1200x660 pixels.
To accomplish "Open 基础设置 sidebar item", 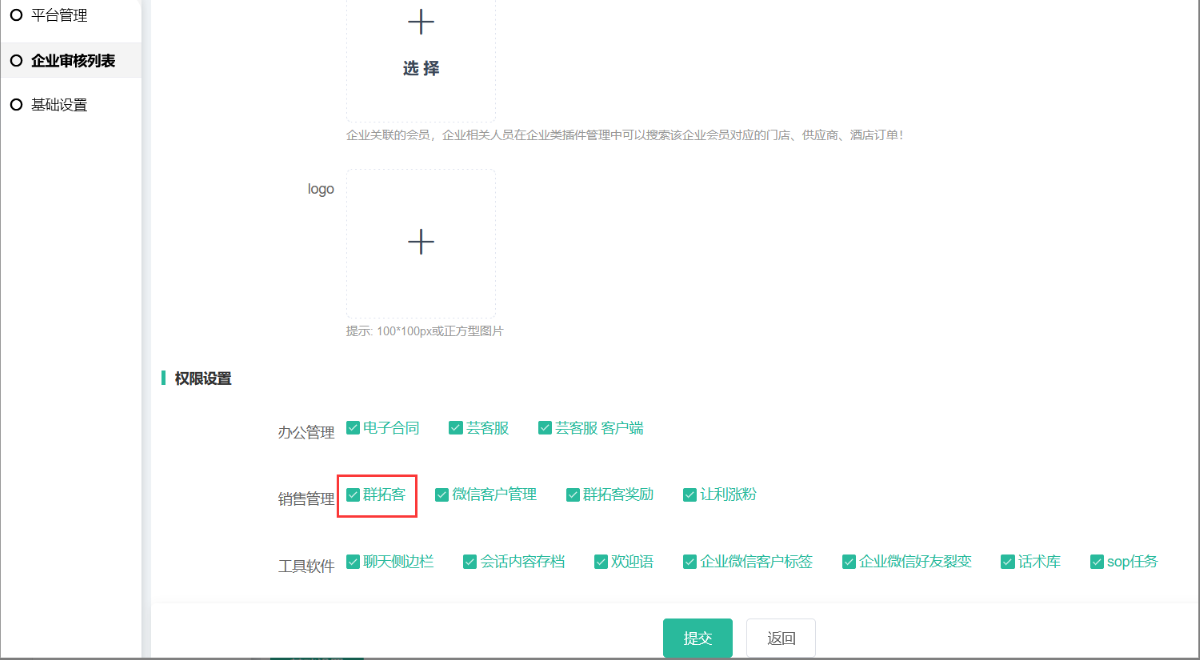I will (59, 105).
